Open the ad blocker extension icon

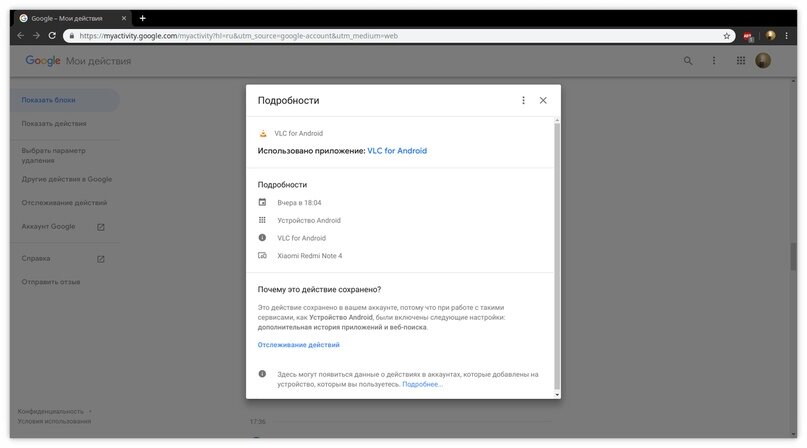pyautogui.click(x=748, y=36)
